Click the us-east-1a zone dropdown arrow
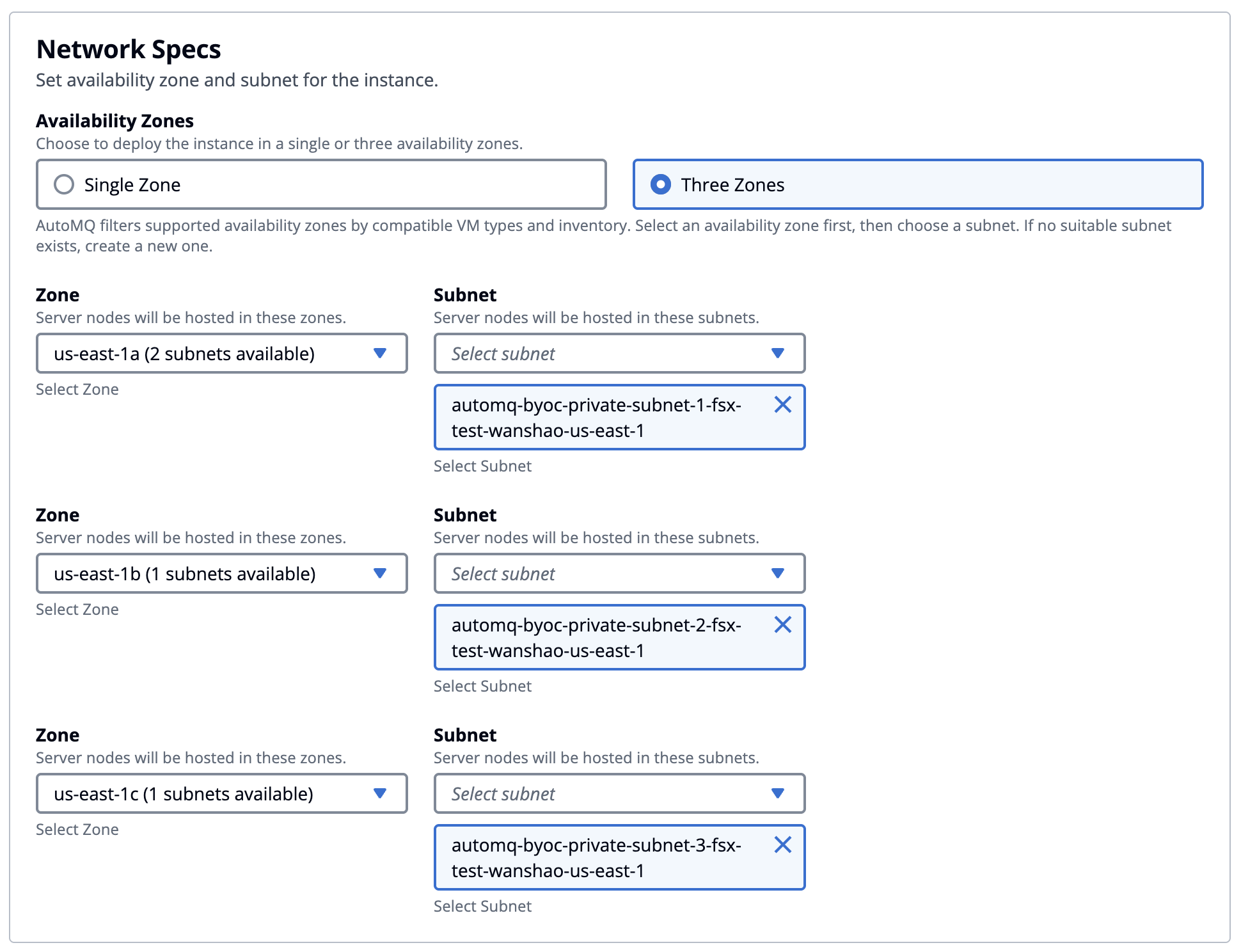The image size is (1241, 952). (x=380, y=353)
